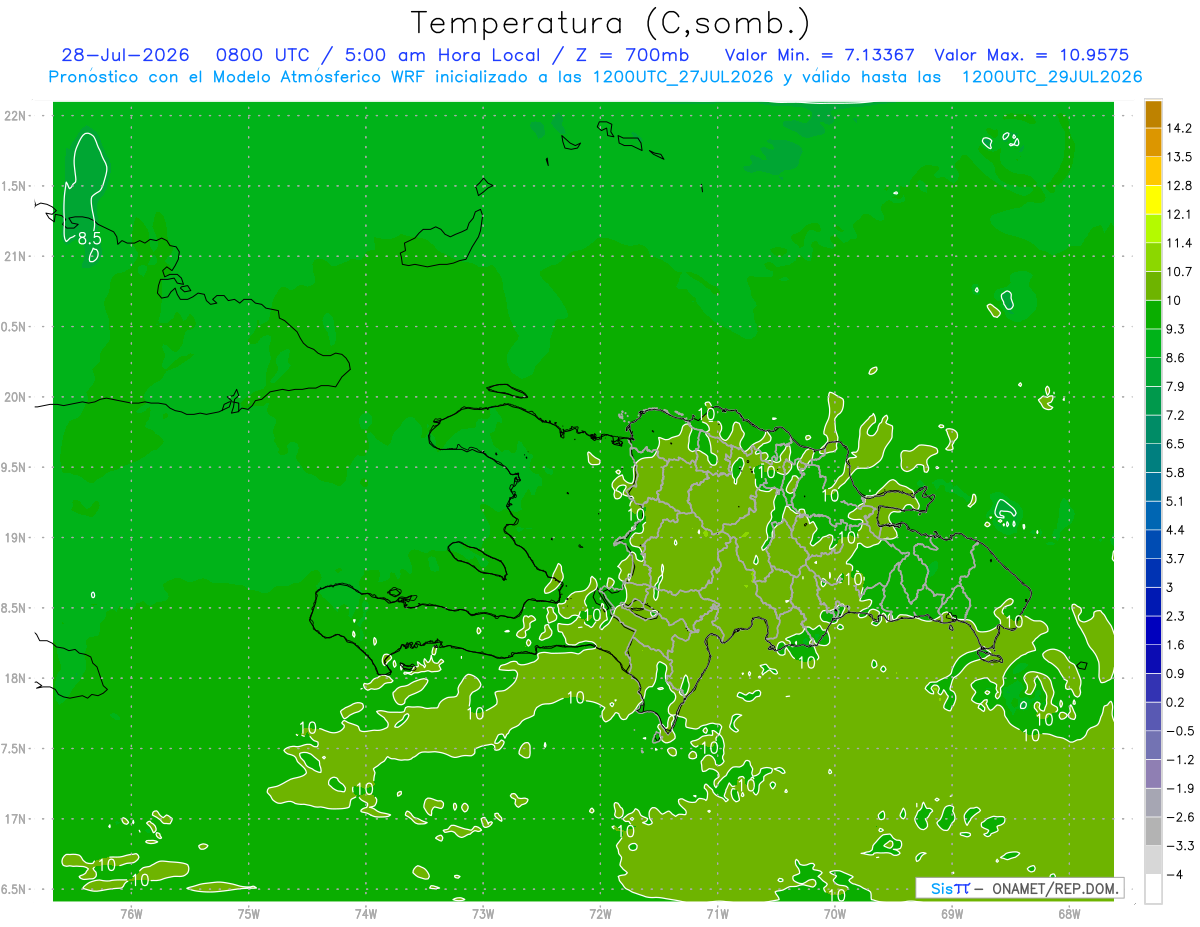Viewport: 1200px width, 927px height.
Task: Select initialization stamp "1200UTC_27JUL2026"
Action: (x=682, y=77)
